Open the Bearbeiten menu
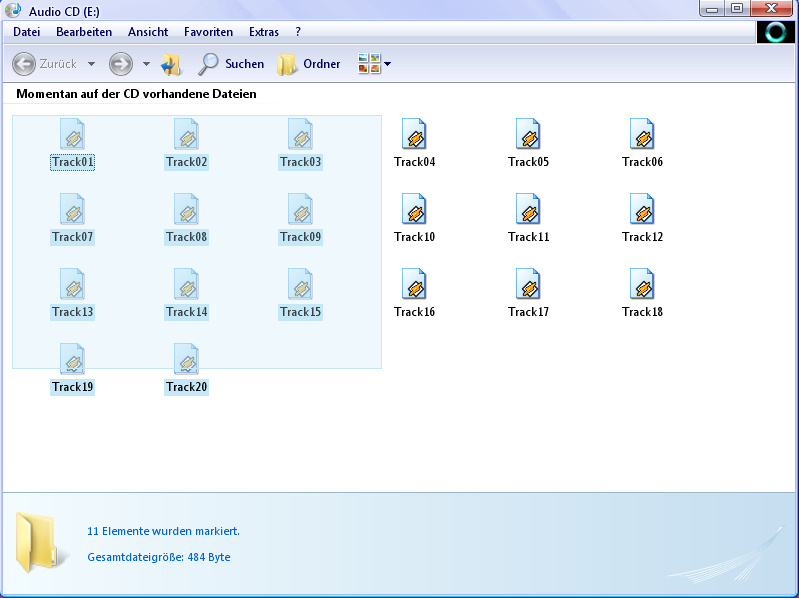The height and width of the screenshot is (598, 799). pos(84,32)
